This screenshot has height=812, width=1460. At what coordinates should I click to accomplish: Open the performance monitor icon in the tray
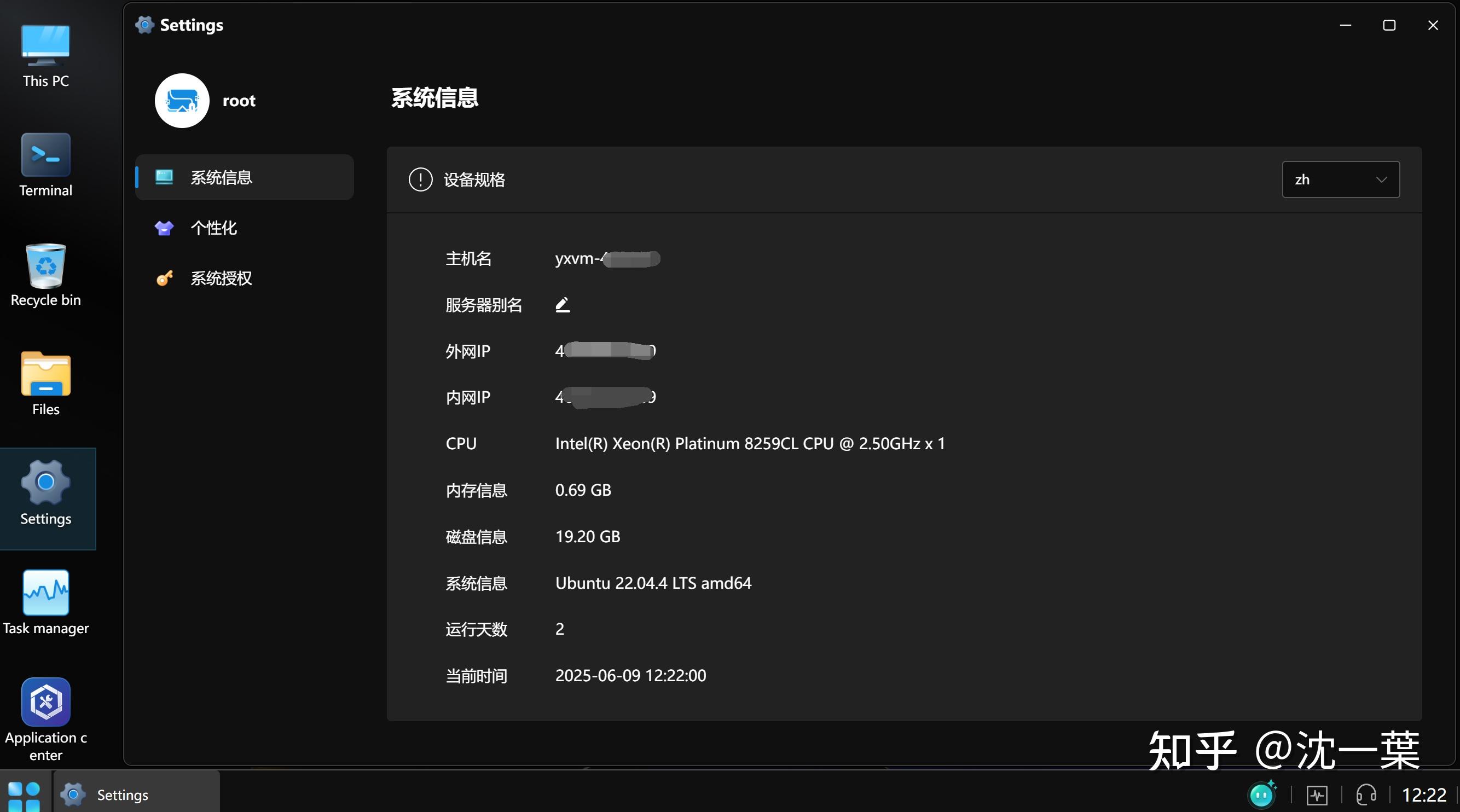click(1317, 794)
